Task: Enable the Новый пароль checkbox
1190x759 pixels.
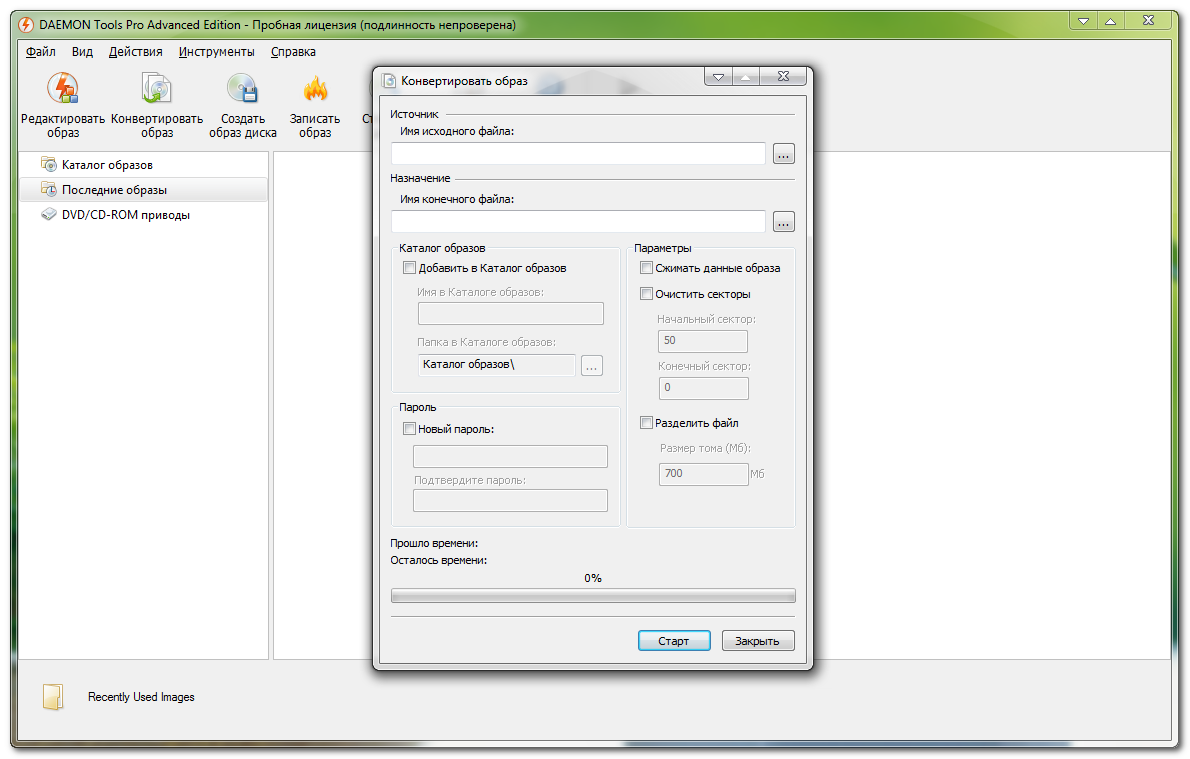Action: [409, 429]
